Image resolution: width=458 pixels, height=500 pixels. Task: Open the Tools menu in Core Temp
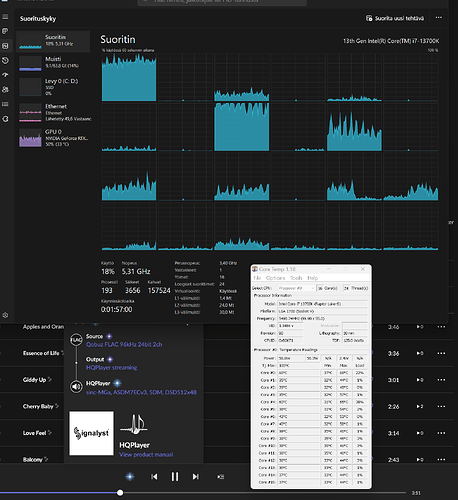[296, 278]
